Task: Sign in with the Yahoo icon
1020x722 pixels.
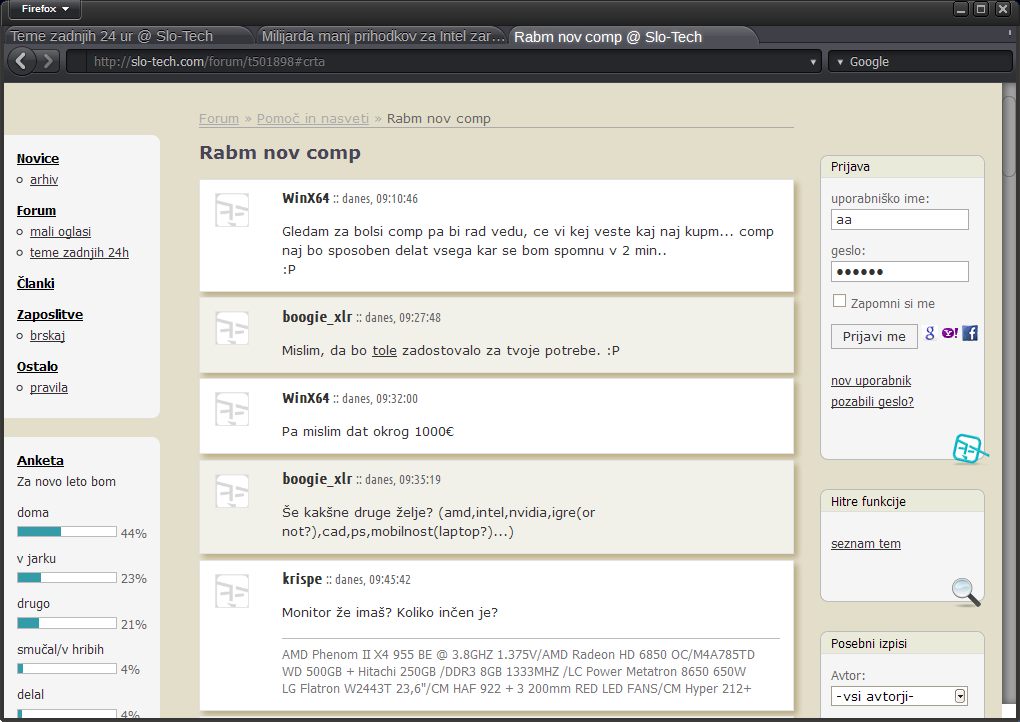Action: tap(949, 333)
